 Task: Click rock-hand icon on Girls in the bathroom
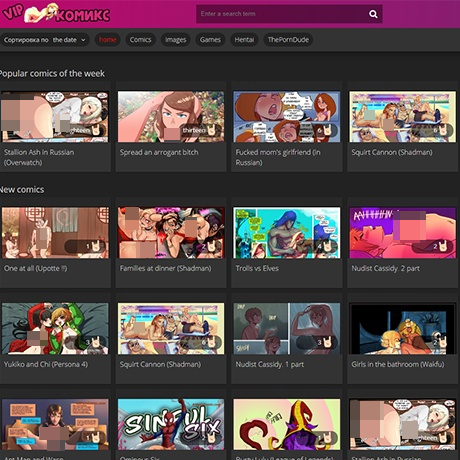pos(443,342)
